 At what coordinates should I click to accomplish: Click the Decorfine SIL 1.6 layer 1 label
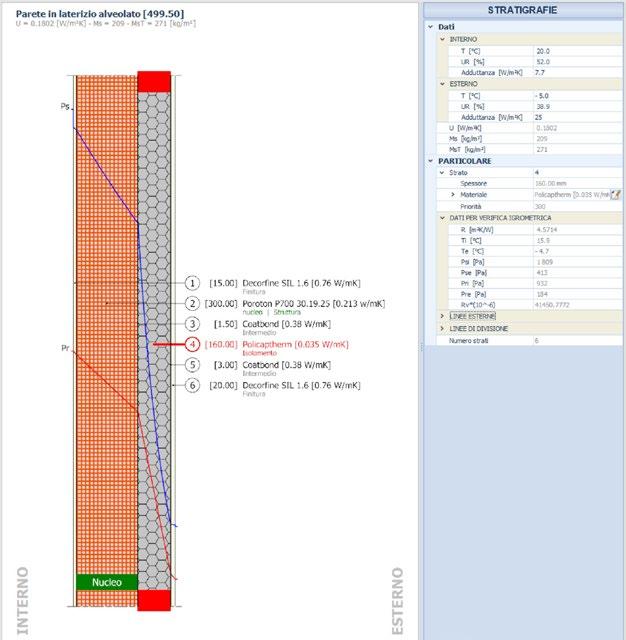point(301,283)
